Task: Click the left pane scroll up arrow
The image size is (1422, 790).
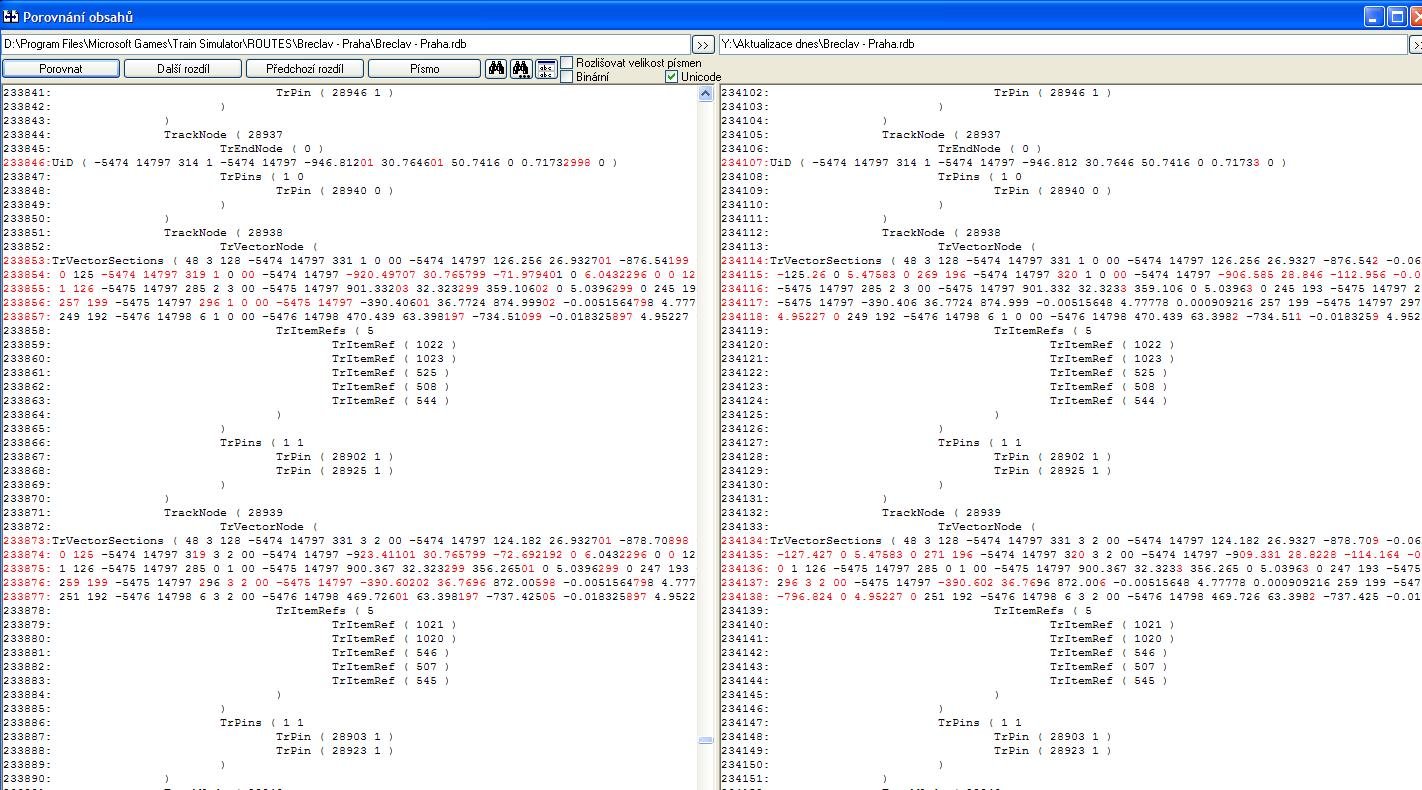Action: [x=705, y=94]
